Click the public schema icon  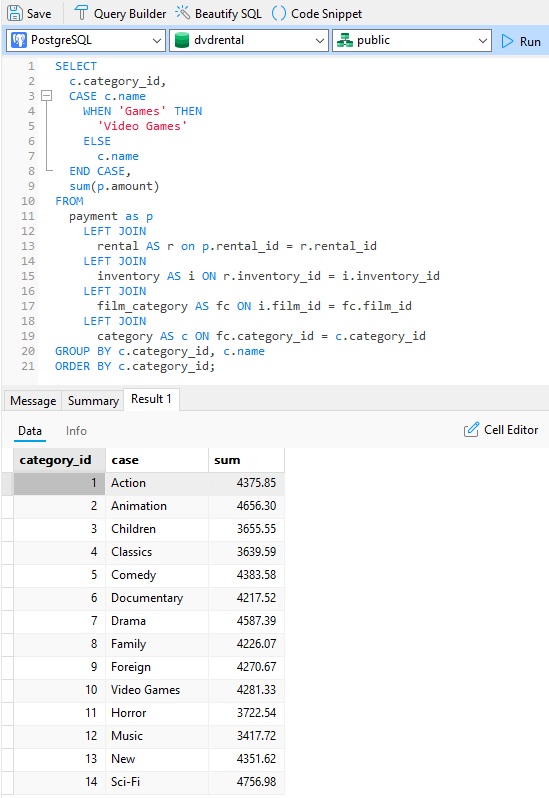[345, 40]
